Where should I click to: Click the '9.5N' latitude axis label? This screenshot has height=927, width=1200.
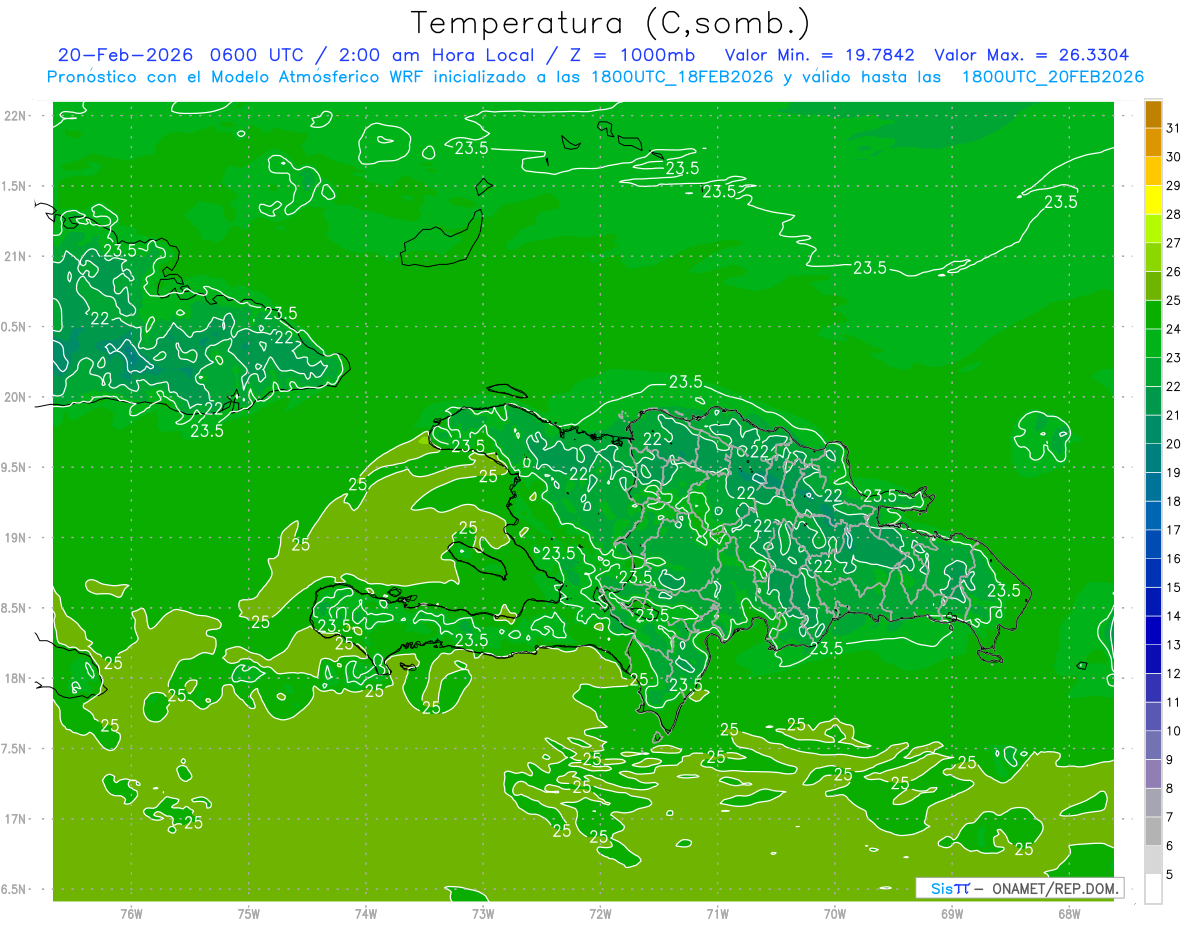[16, 467]
